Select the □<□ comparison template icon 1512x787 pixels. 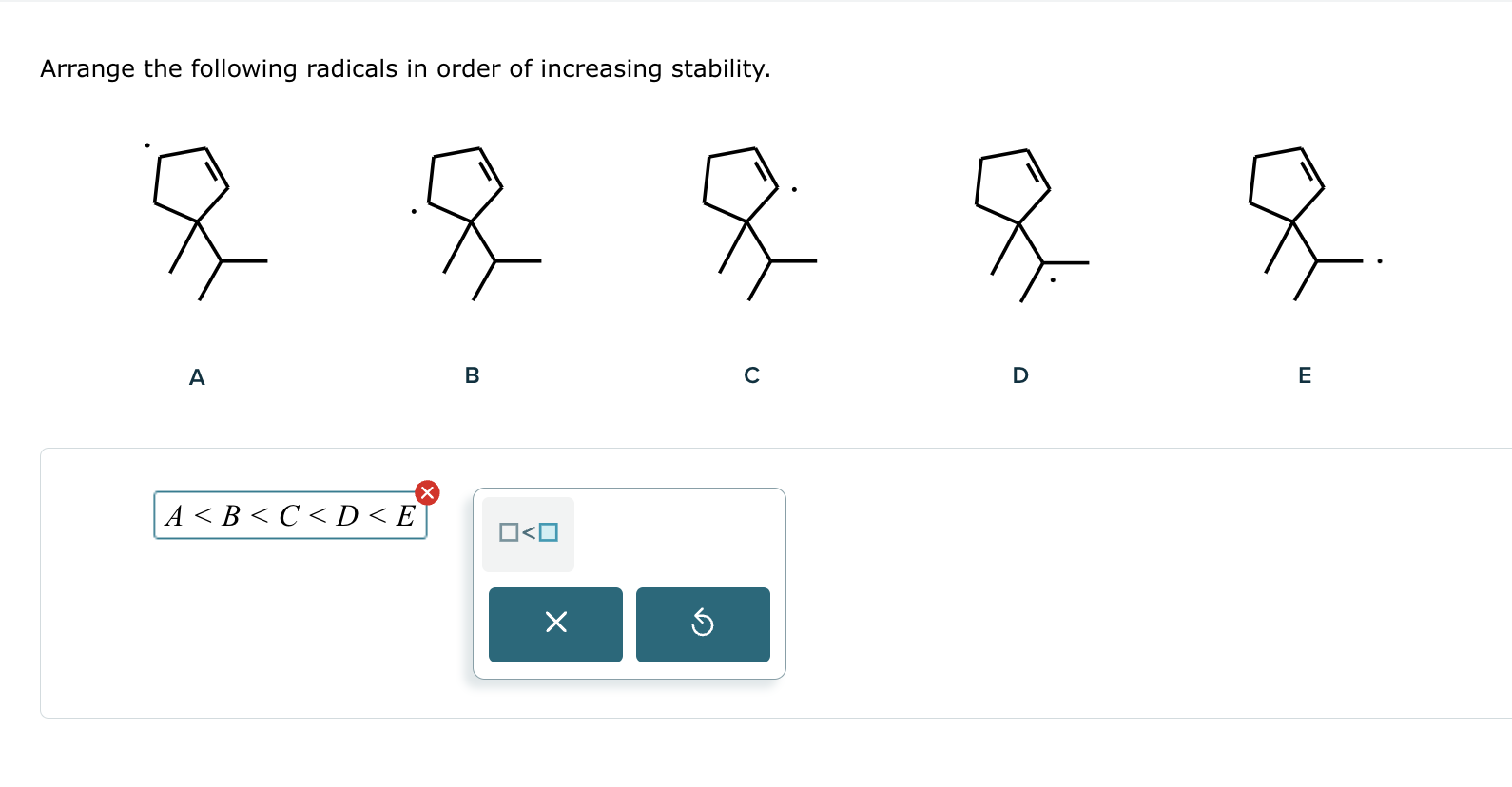pyautogui.click(x=527, y=533)
